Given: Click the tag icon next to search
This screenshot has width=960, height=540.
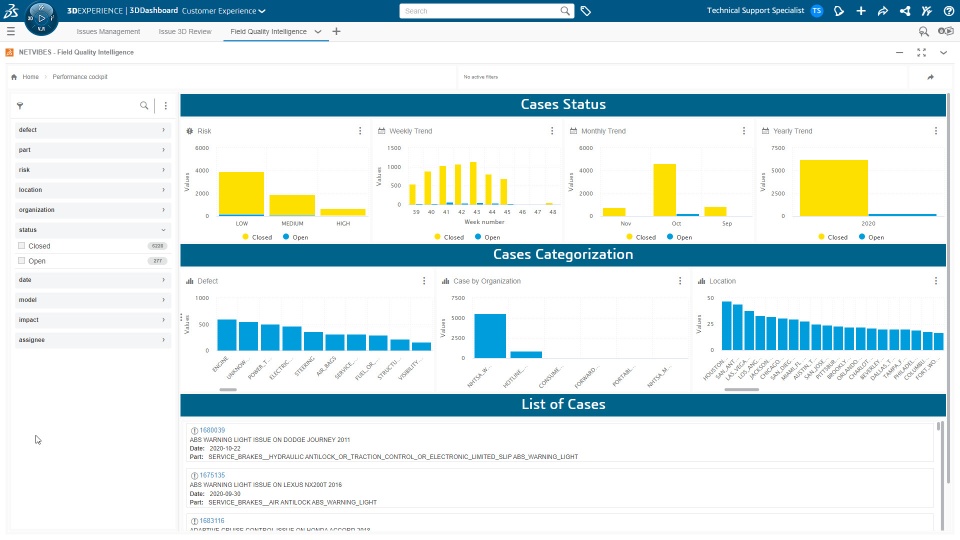Looking at the screenshot, I should click(586, 10).
